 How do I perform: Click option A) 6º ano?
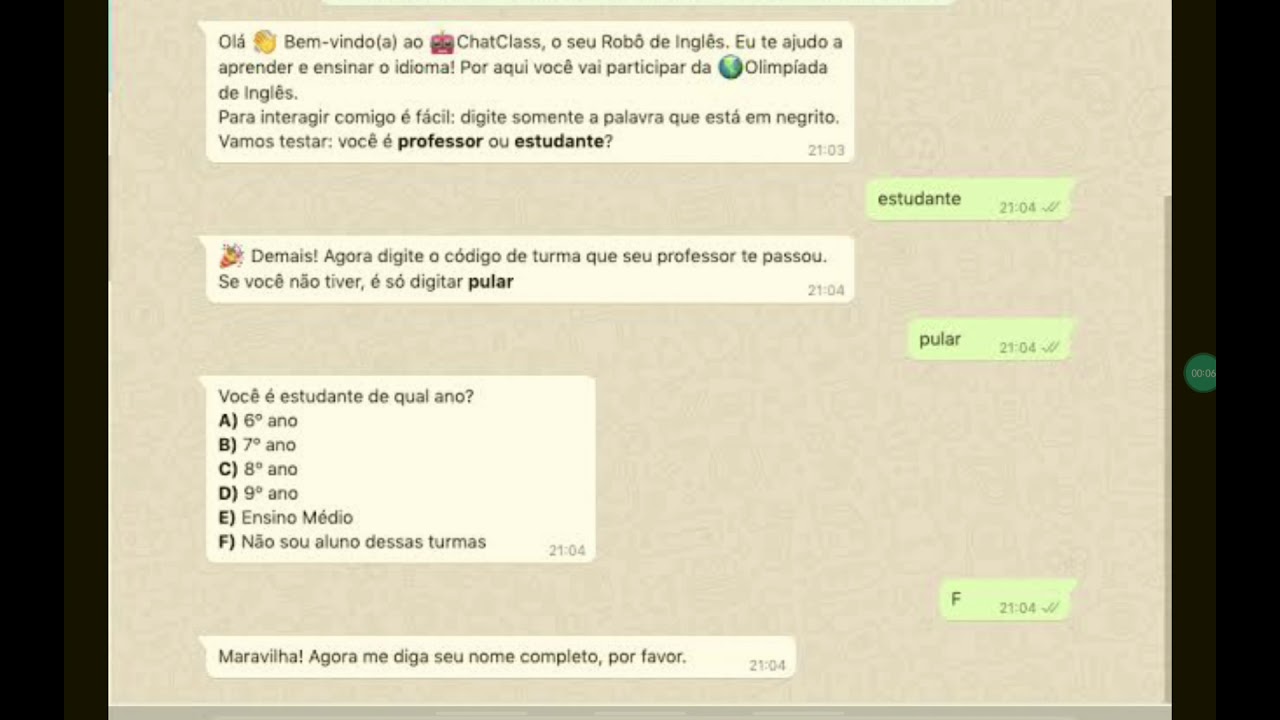click(258, 421)
